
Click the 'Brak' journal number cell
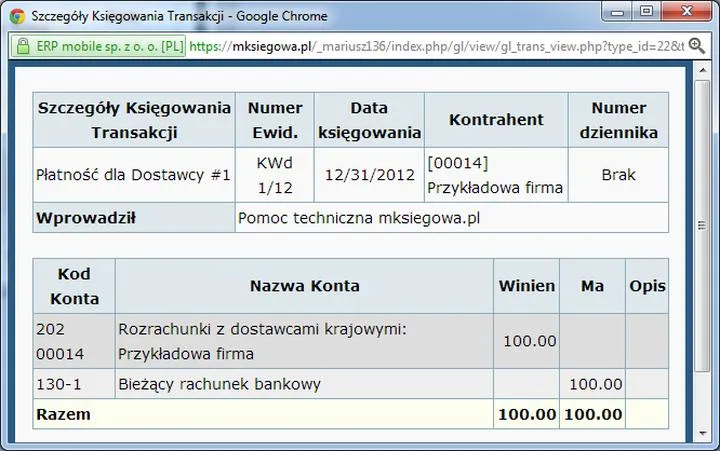click(619, 175)
